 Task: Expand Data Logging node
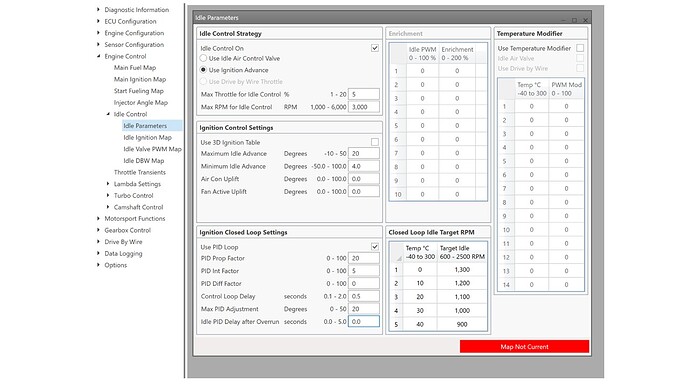(98, 253)
